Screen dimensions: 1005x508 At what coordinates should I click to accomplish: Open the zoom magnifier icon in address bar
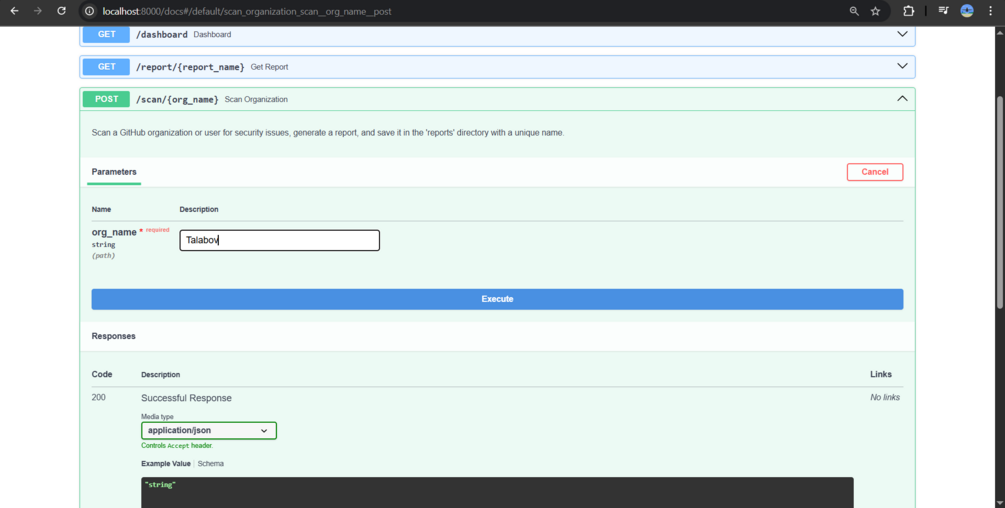[x=854, y=11]
